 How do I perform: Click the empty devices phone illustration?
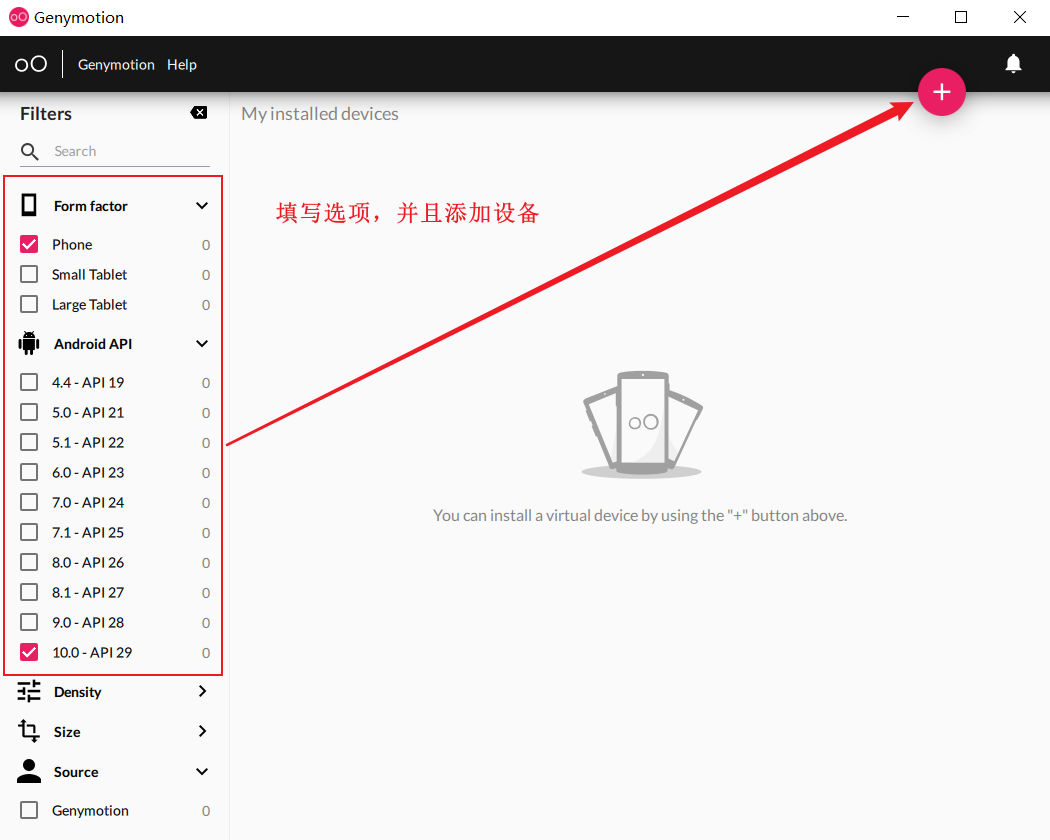tap(642, 424)
